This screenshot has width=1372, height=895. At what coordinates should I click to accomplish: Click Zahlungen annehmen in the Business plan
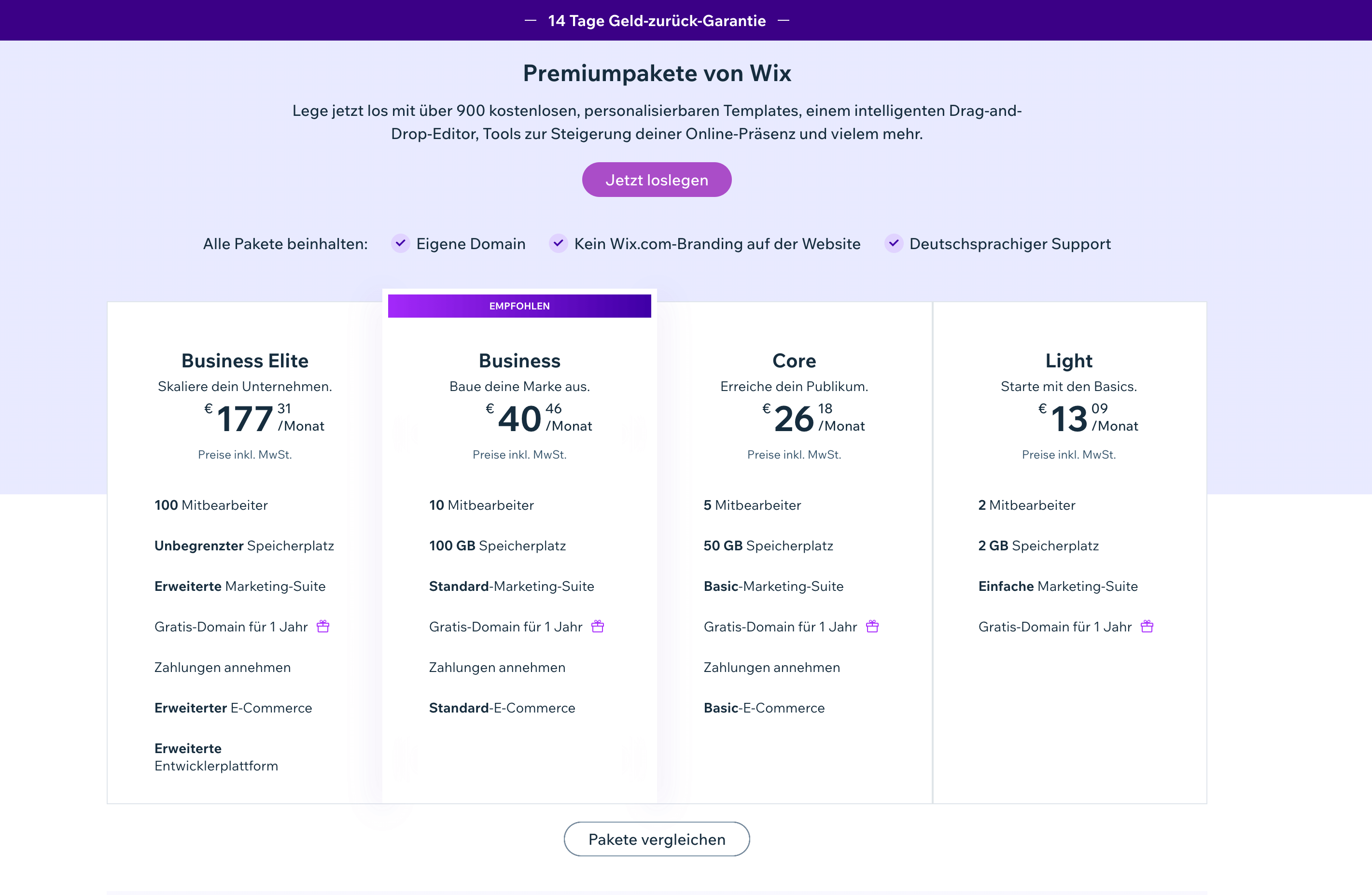496,667
